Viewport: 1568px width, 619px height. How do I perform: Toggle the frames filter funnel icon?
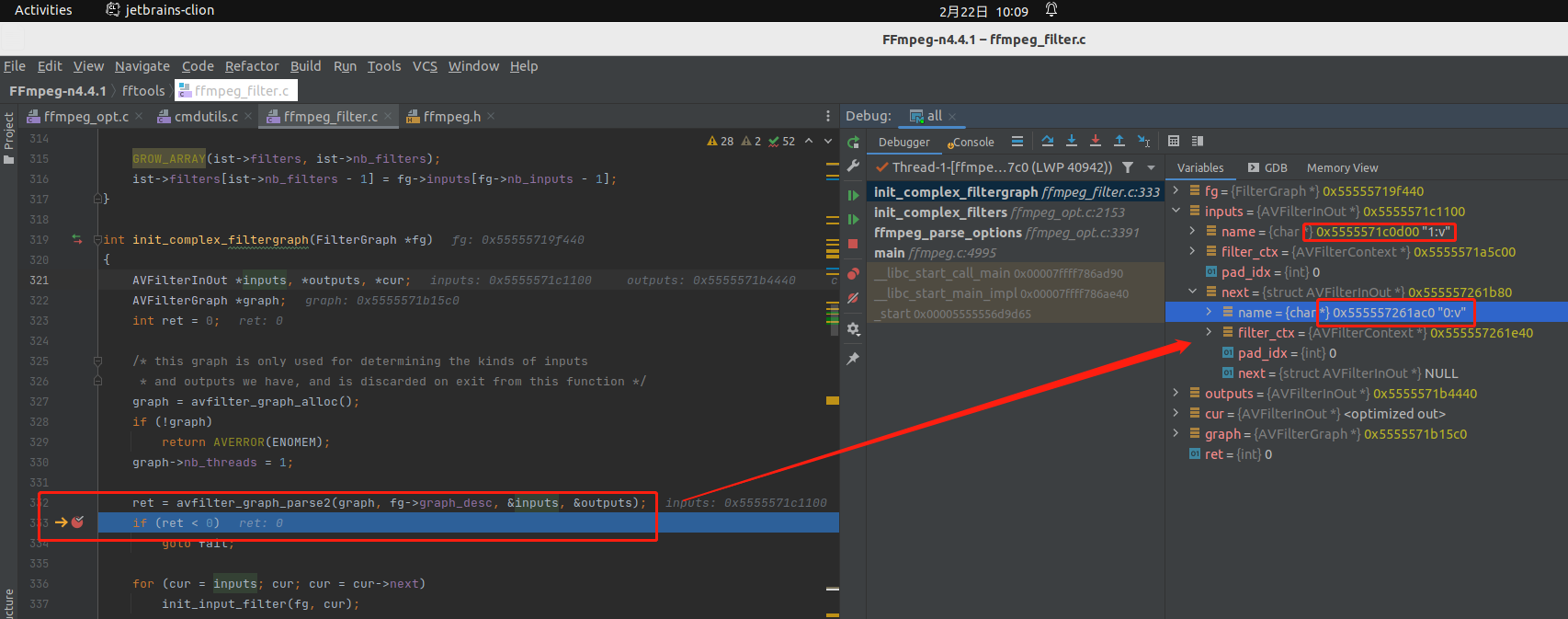pyautogui.click(x=1128, y=167)
